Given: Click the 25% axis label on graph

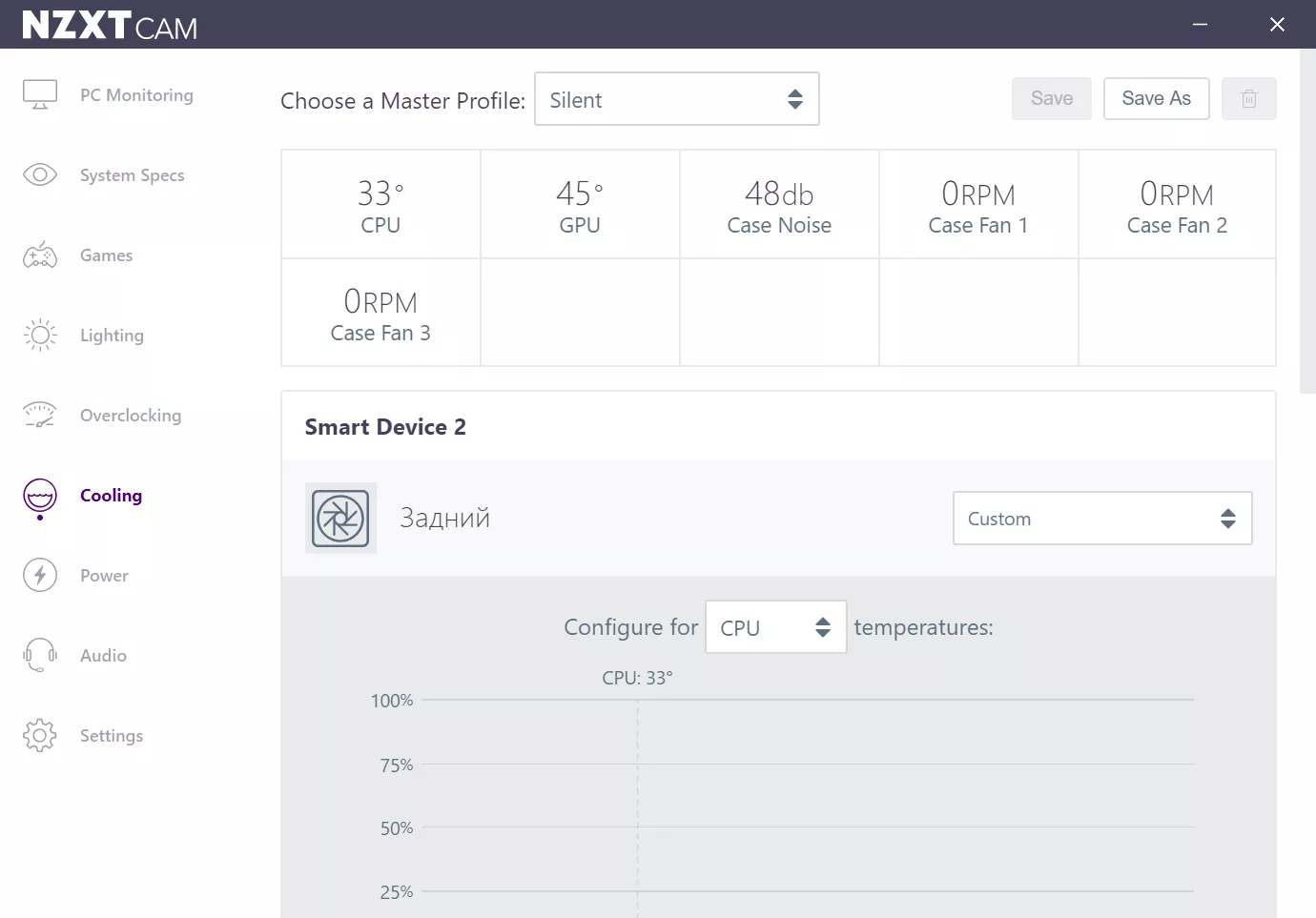Looking at the screenshot, I should pos(397,892).
